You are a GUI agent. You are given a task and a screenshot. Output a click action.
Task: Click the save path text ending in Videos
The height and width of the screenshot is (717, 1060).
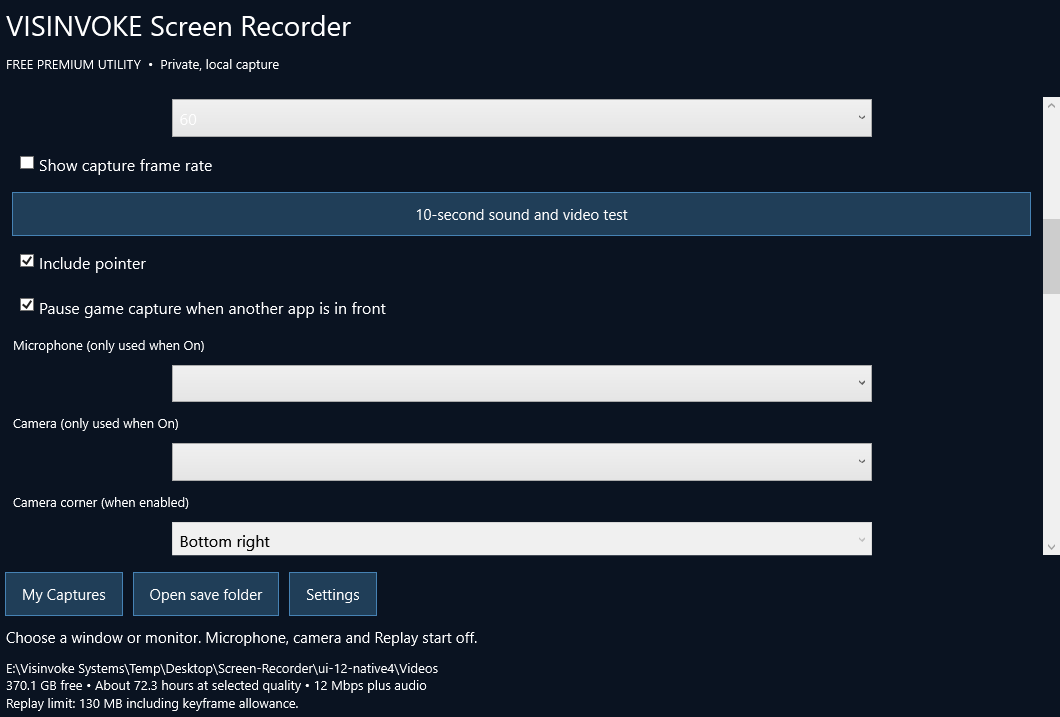tap(222, 668)
